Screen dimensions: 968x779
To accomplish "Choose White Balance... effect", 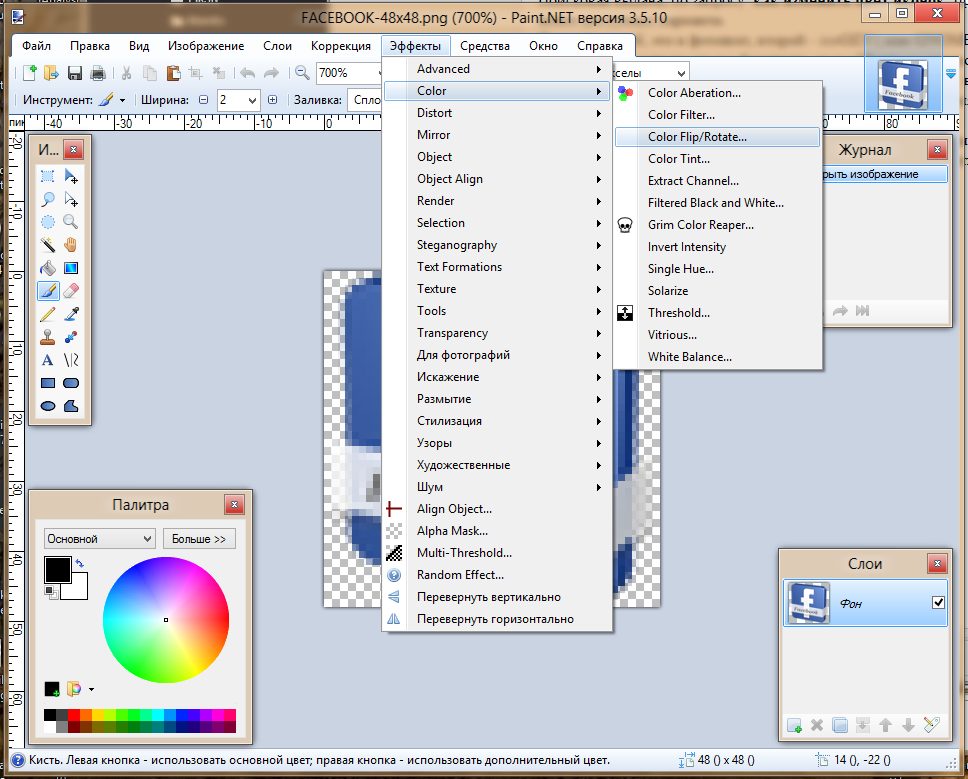I will (717, 357).
